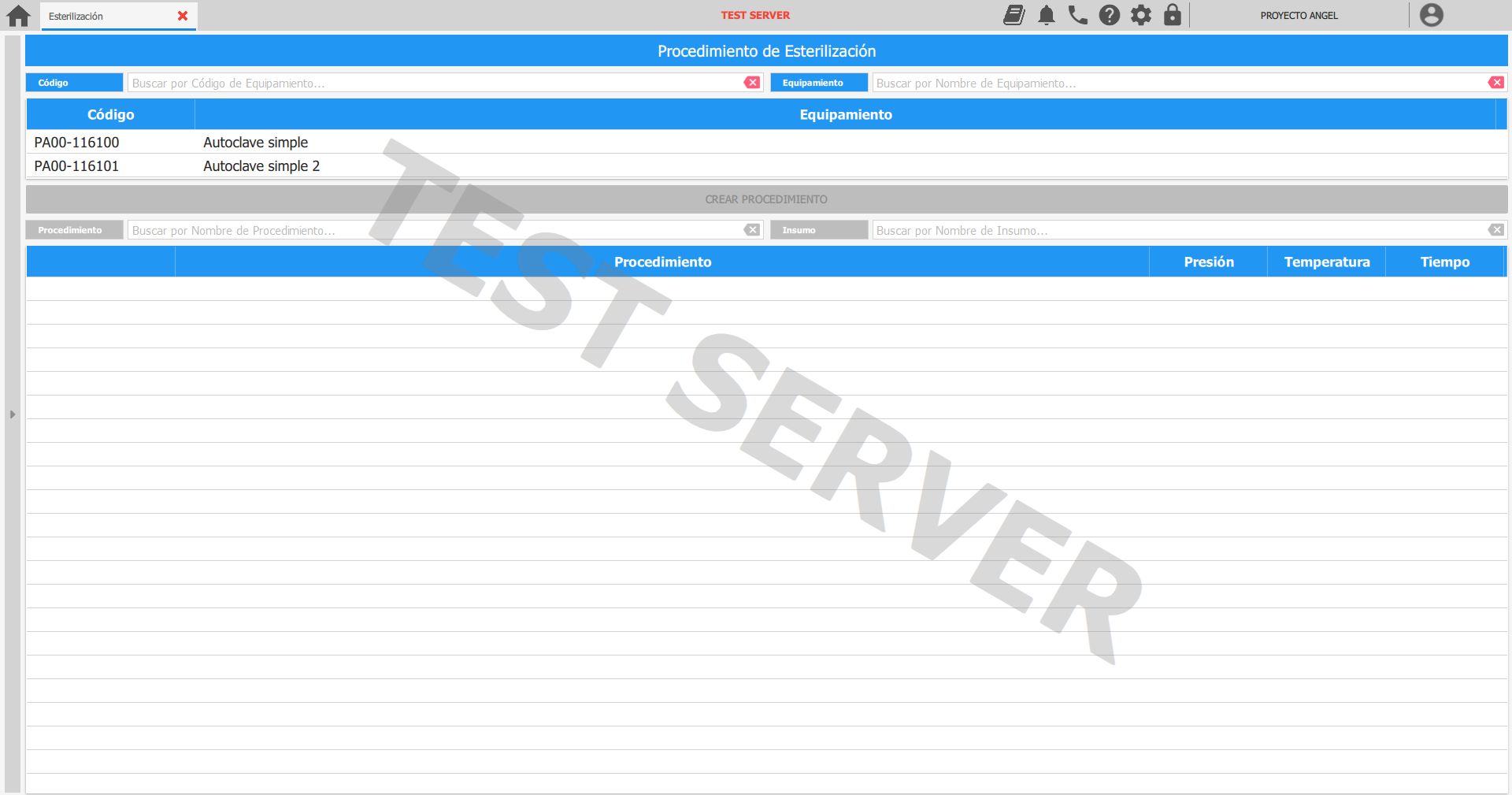Click the phone contact icon
Image resolution: width=1512 pixels, height=795 pixels.
point(1077,15)
